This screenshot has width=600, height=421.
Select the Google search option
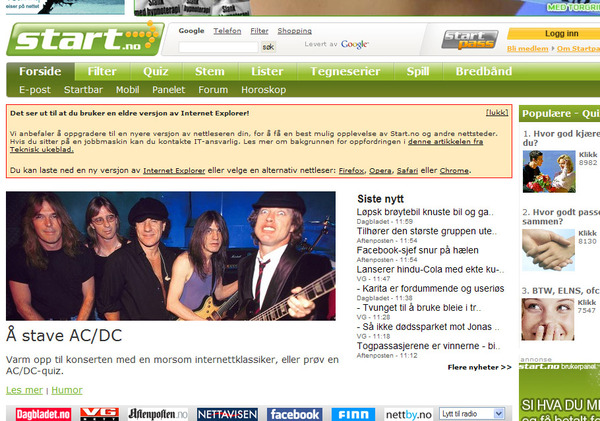[191, 31]
